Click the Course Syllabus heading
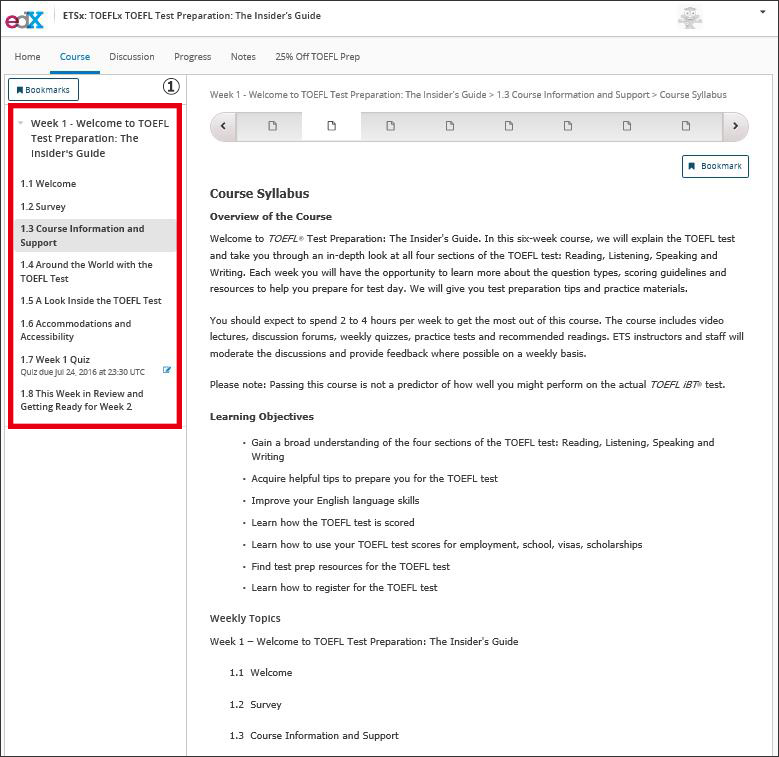The image size is (779, 757). coord(259,193)
